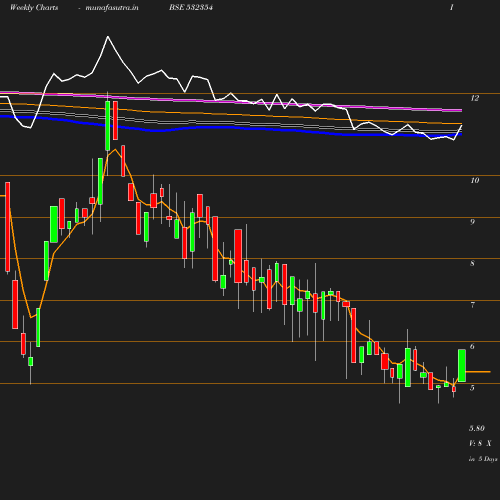Select price axis label 7

[472, 305]
